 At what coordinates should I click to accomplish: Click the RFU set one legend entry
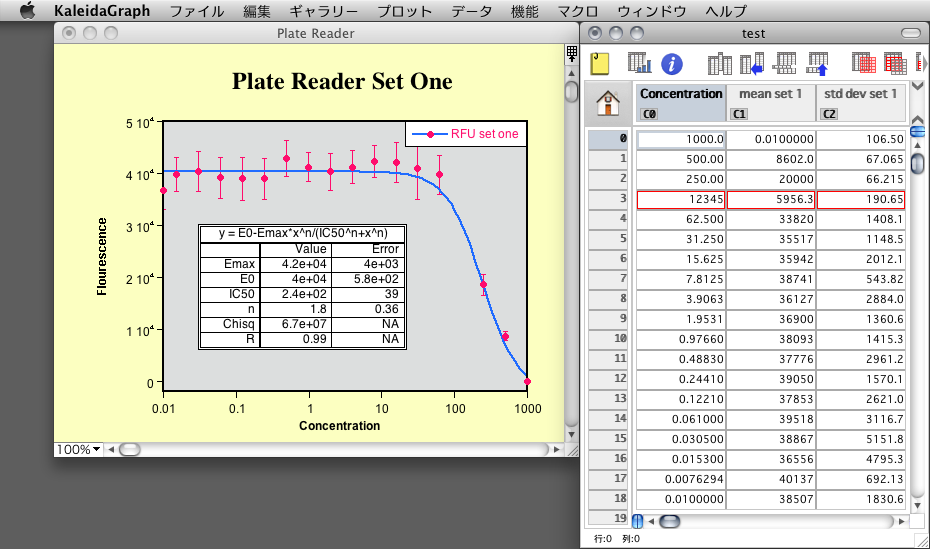tap(466, 134)
